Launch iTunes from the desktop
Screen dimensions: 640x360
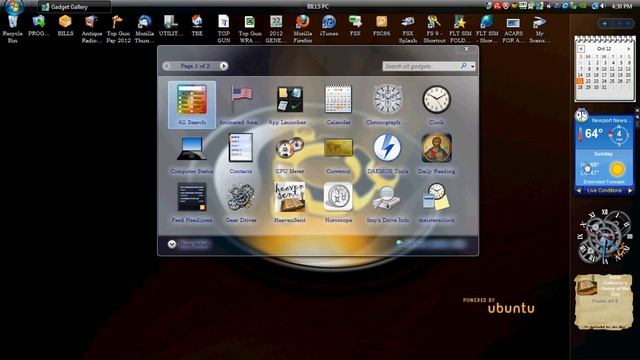pyautogui.click(x=329, y=26)
